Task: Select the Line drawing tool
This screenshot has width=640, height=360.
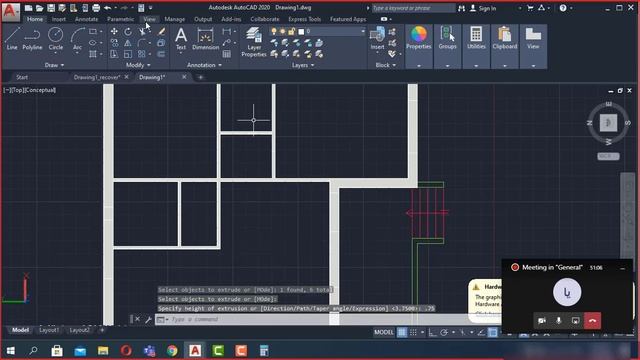Action: (12, 38)
